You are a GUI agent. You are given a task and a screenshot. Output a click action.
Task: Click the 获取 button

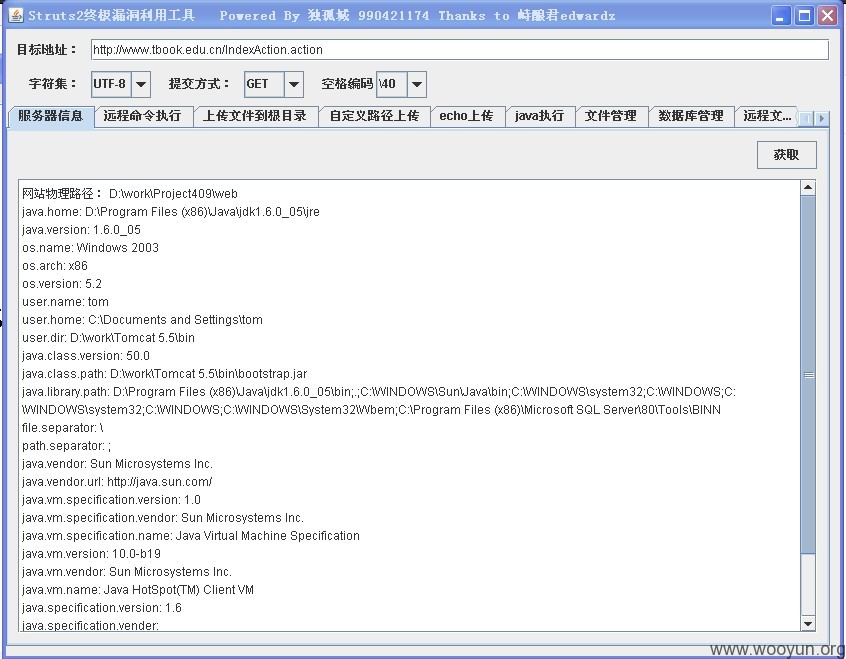click(787, 155)
